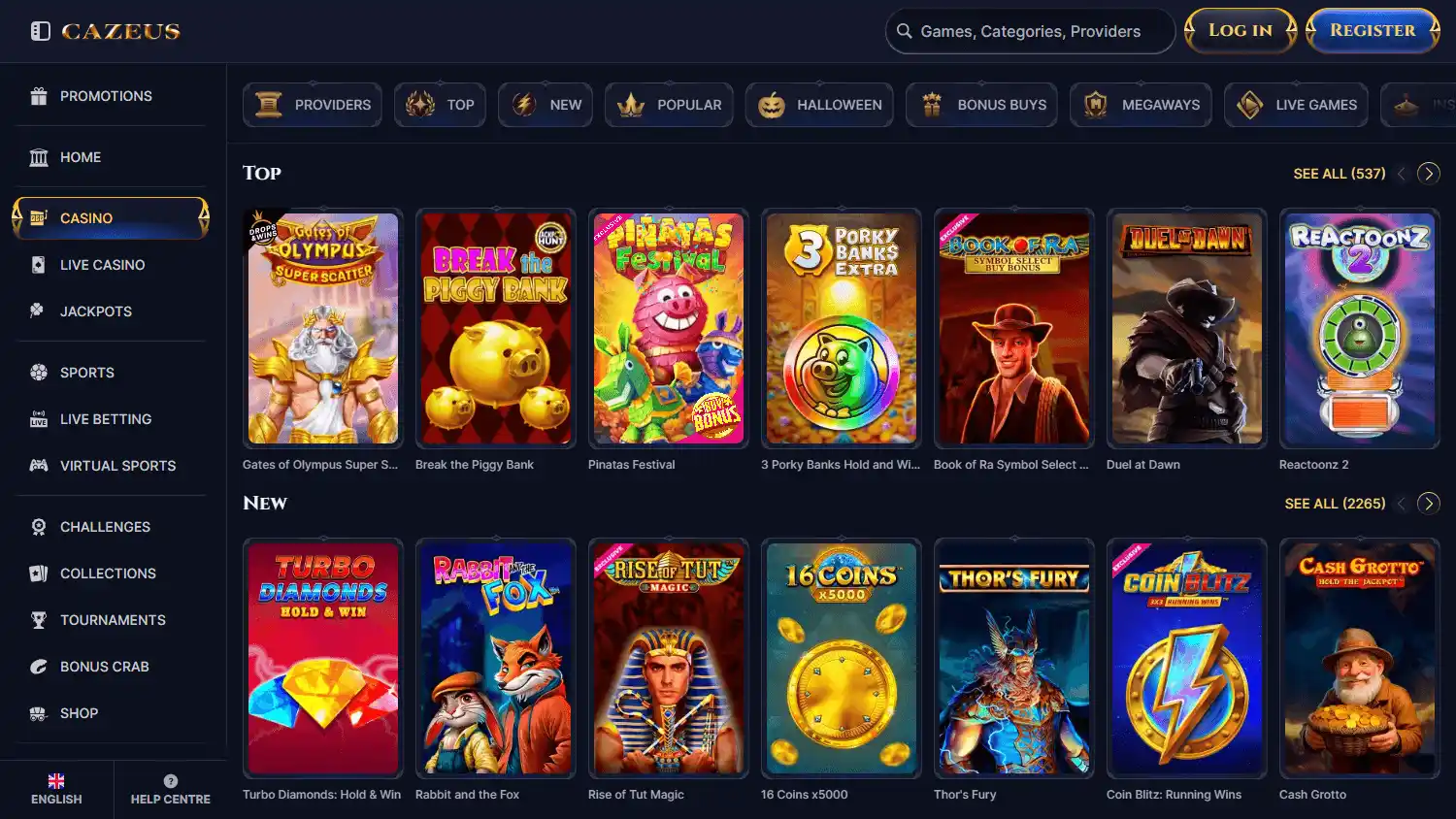The width and height of the screenshot is (1456, 819).
Task: Open Pinatas Festival game thumbnail
Action: coord(669,329)
